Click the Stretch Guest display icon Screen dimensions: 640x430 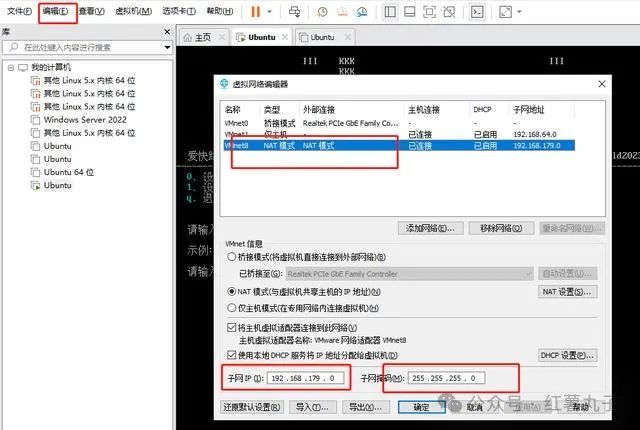click(x=505, y=12)
